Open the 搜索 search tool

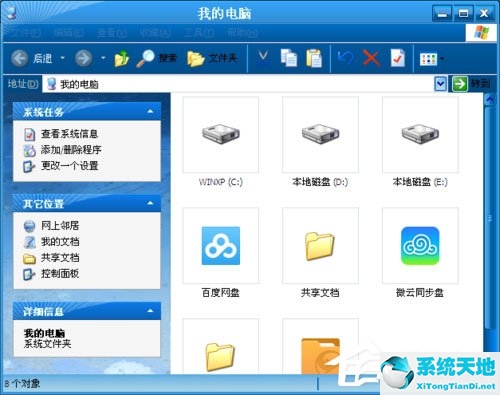click(x=157, y=59)
